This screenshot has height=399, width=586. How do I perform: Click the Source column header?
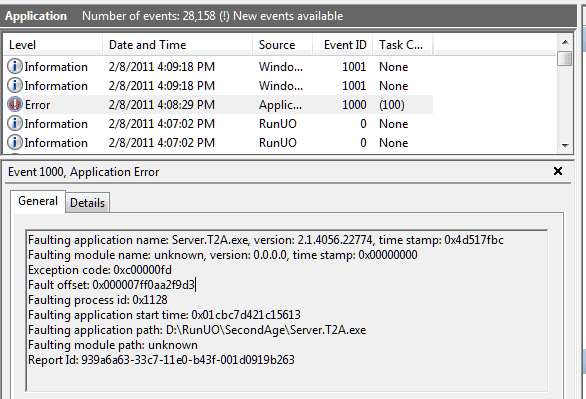pyautogui.click(x=283, y=45)
